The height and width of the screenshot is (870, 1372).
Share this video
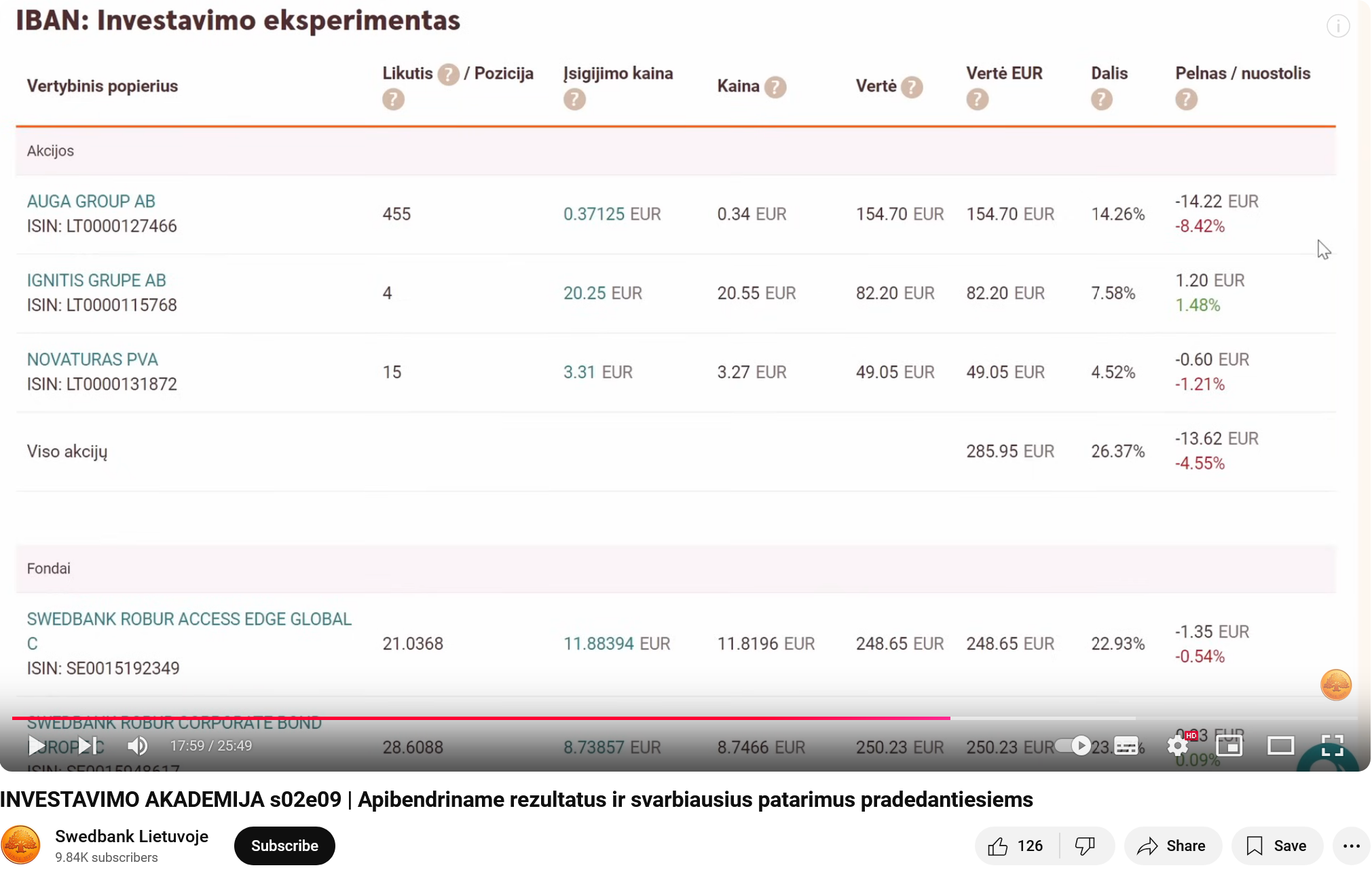click(x=1172, y=846)
